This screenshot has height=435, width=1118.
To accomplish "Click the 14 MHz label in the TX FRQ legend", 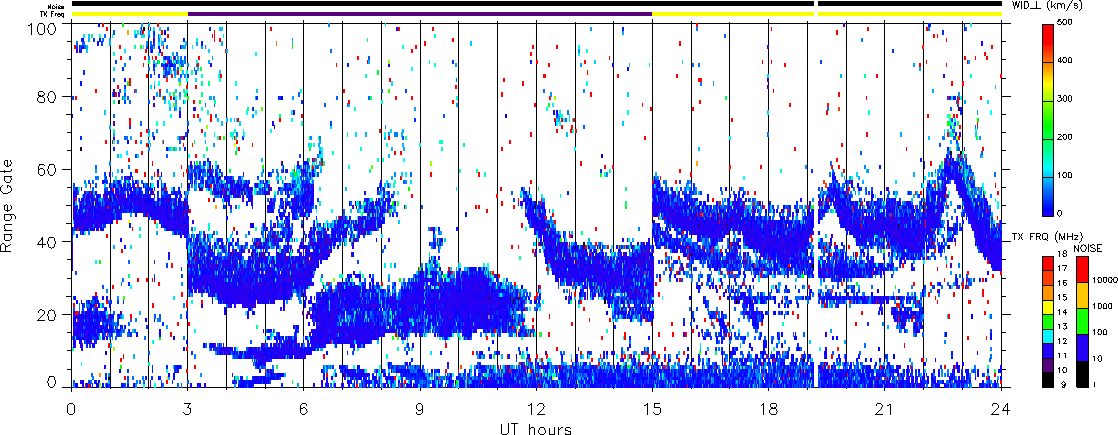I will pos(1063,312).
